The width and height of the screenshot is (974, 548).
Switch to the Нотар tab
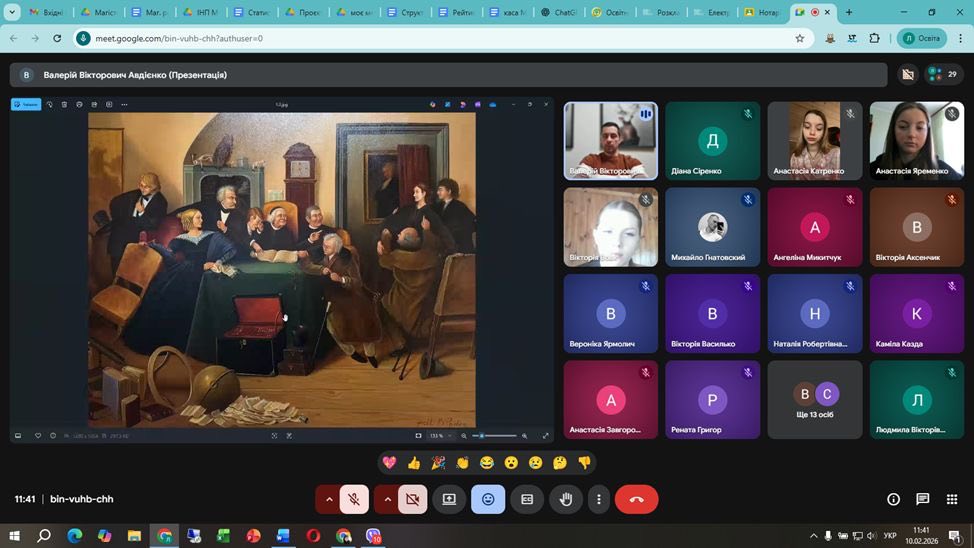click(x=762, y=12)
